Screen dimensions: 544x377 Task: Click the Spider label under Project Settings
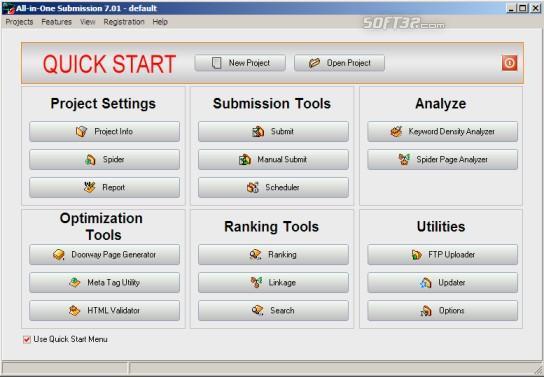(113, 160)
